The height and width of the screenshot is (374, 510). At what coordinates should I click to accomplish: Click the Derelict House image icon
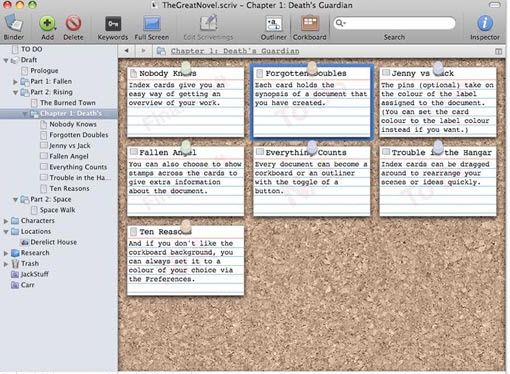tap(25, 242)
